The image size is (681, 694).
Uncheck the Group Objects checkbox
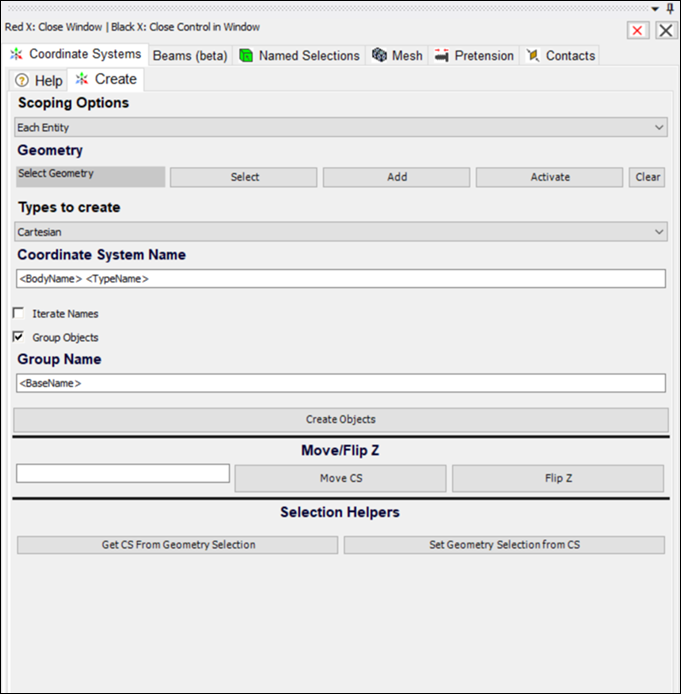click(x=19, y=337)
